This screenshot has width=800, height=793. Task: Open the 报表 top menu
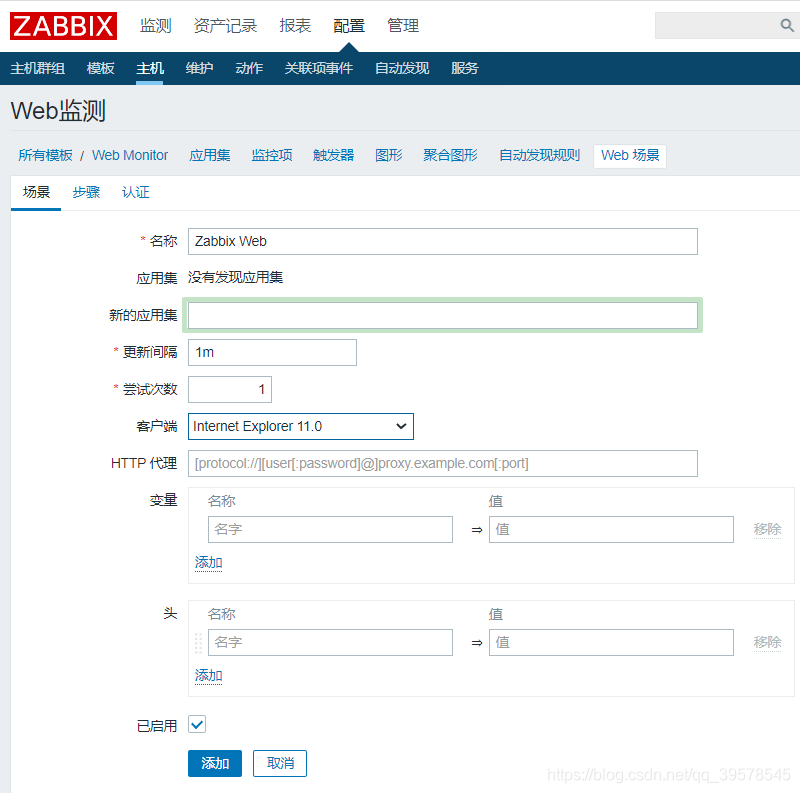click(x=295, y=26)
